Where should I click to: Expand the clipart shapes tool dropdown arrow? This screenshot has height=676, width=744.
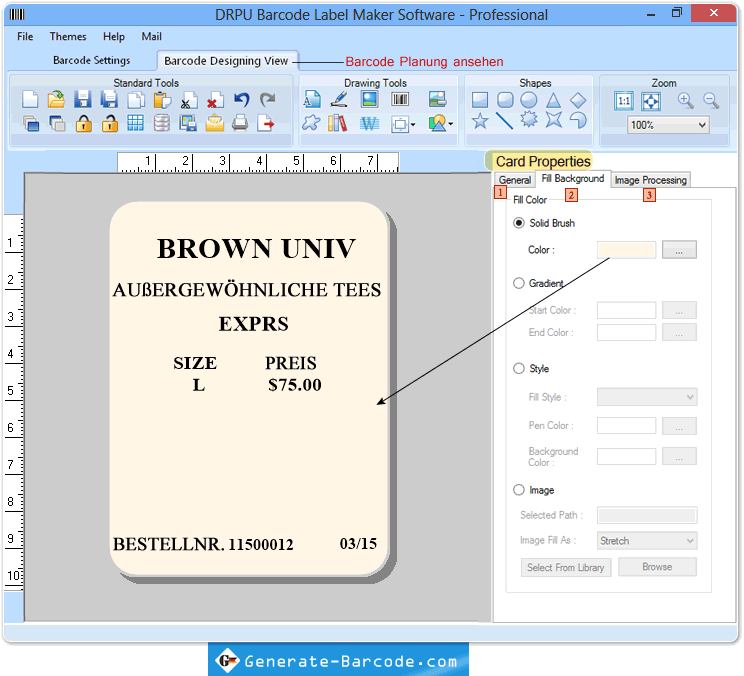450,124
